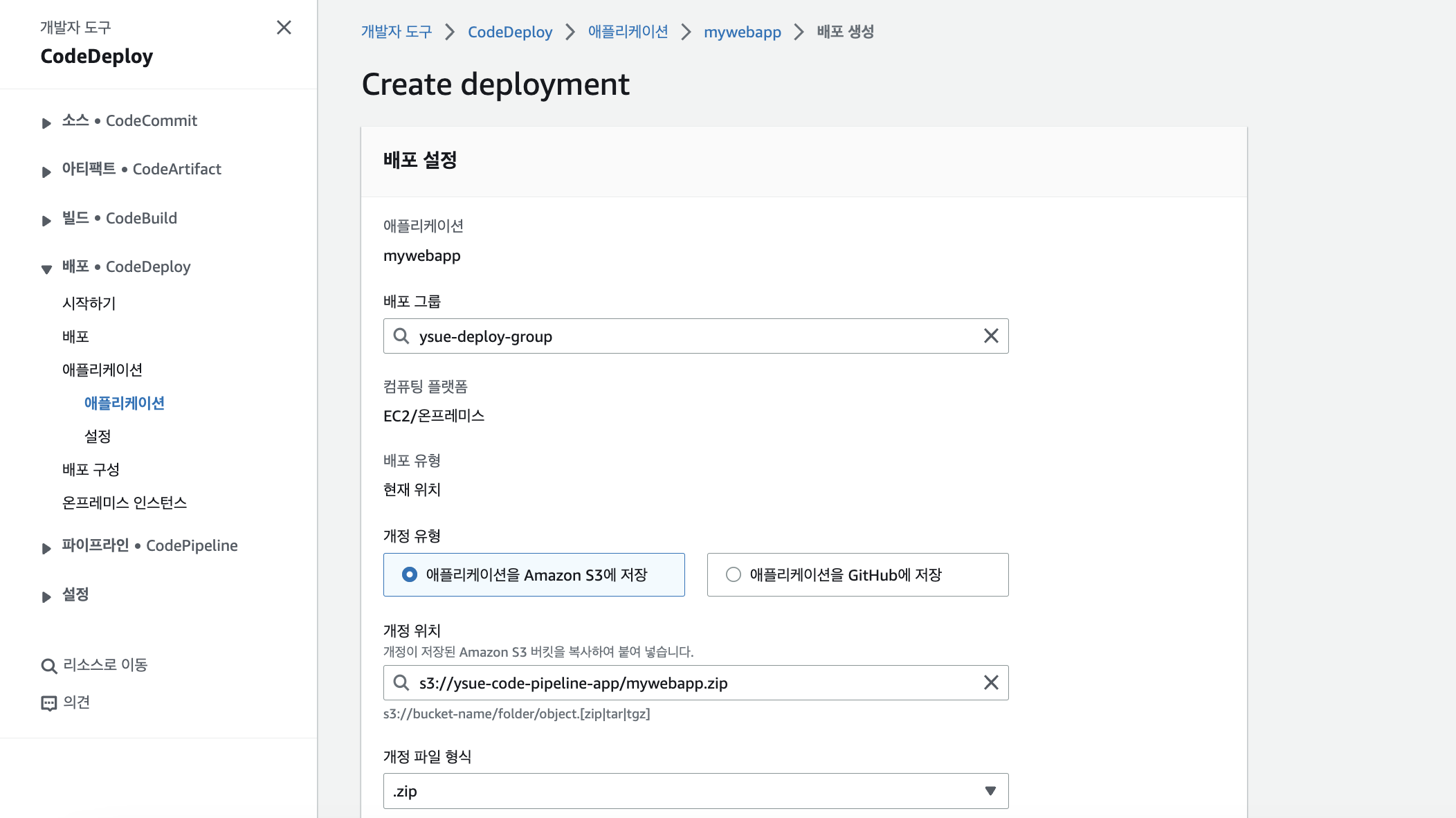Click 배포 • CodeDeploy label
1456x818 pixels.
[x=126, y=266]
